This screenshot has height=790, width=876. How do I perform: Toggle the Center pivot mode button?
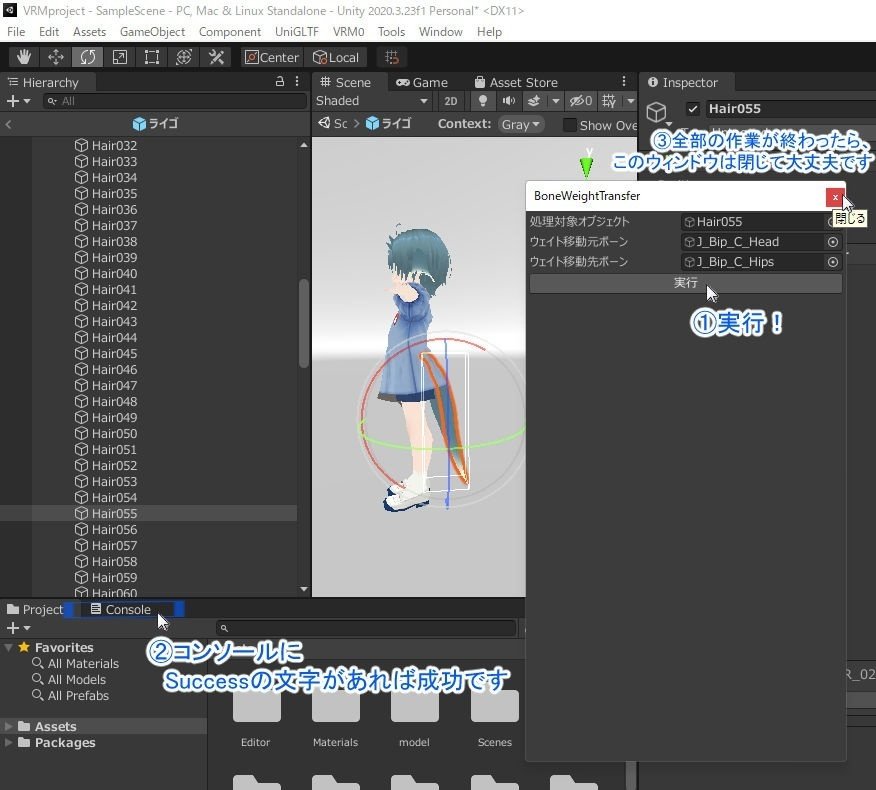click(x=272, y=58)
